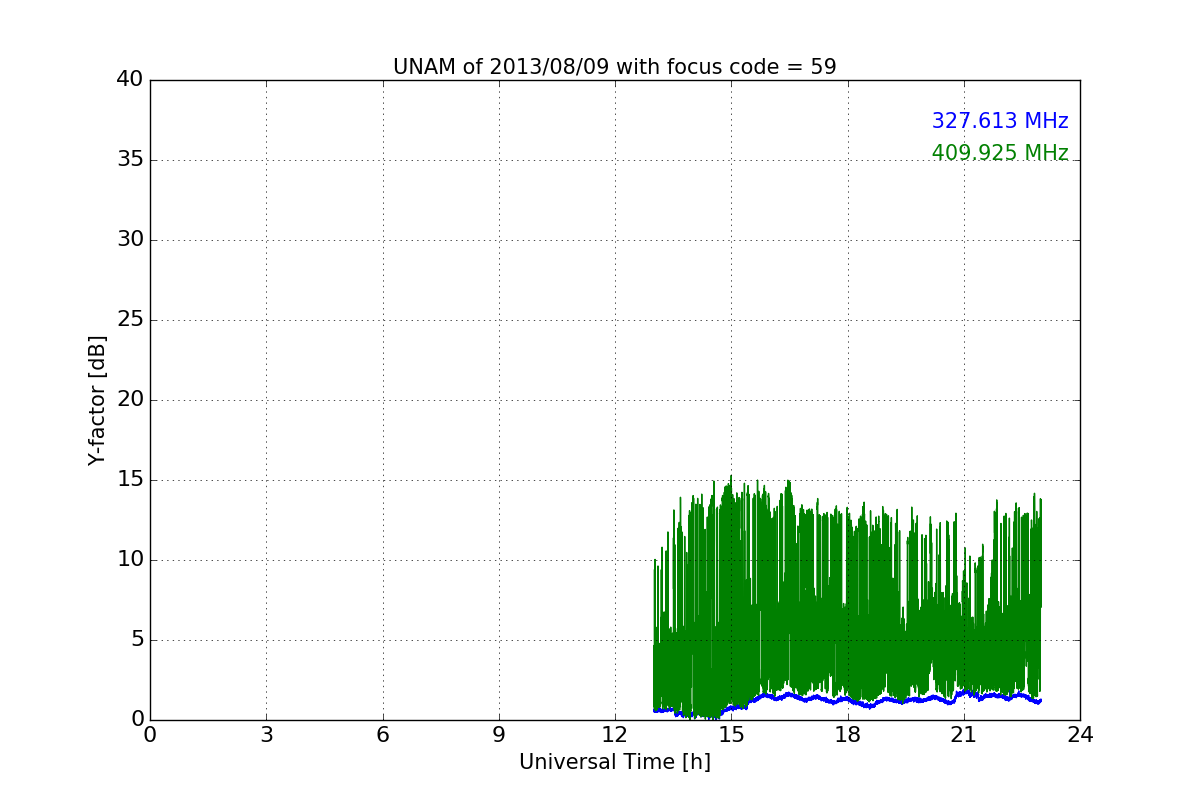Click the x-axis tick label '18'
This screenshot has height=800, width=1200.
tap(848, 735)
